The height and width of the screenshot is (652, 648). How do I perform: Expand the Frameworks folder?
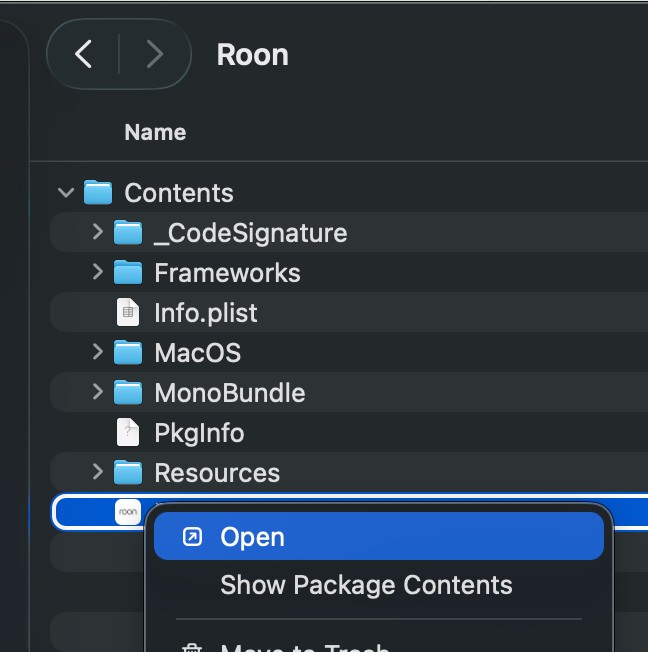[97, 272]
